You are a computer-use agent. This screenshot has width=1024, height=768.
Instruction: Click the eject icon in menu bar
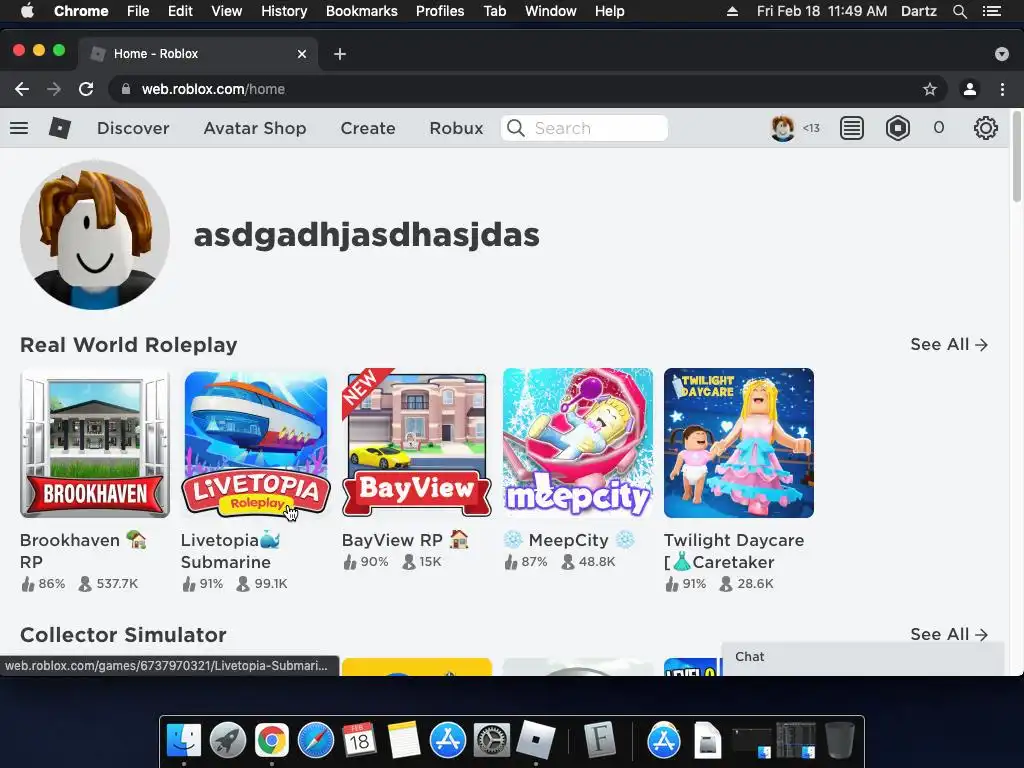tap(732, 11)
